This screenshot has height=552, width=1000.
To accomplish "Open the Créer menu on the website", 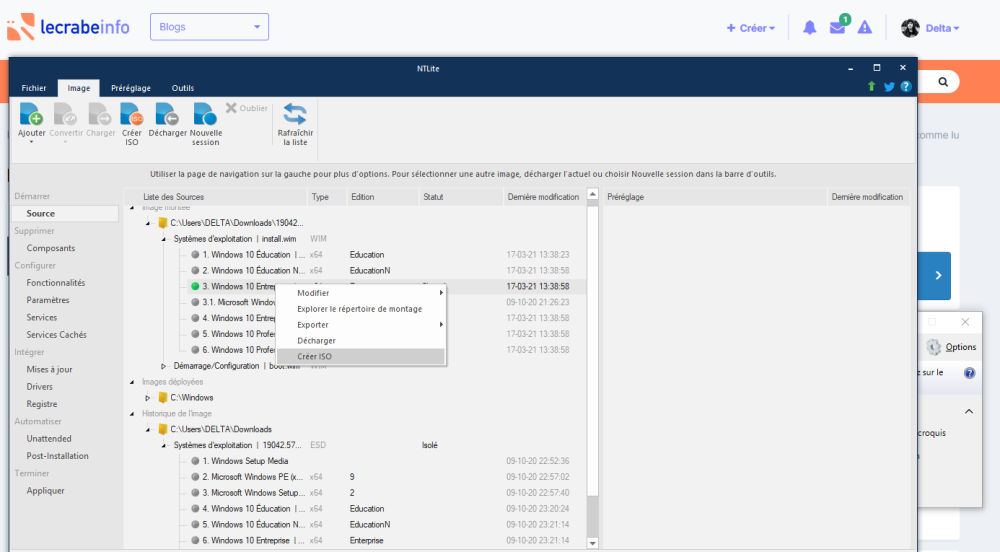I will 751,28.
